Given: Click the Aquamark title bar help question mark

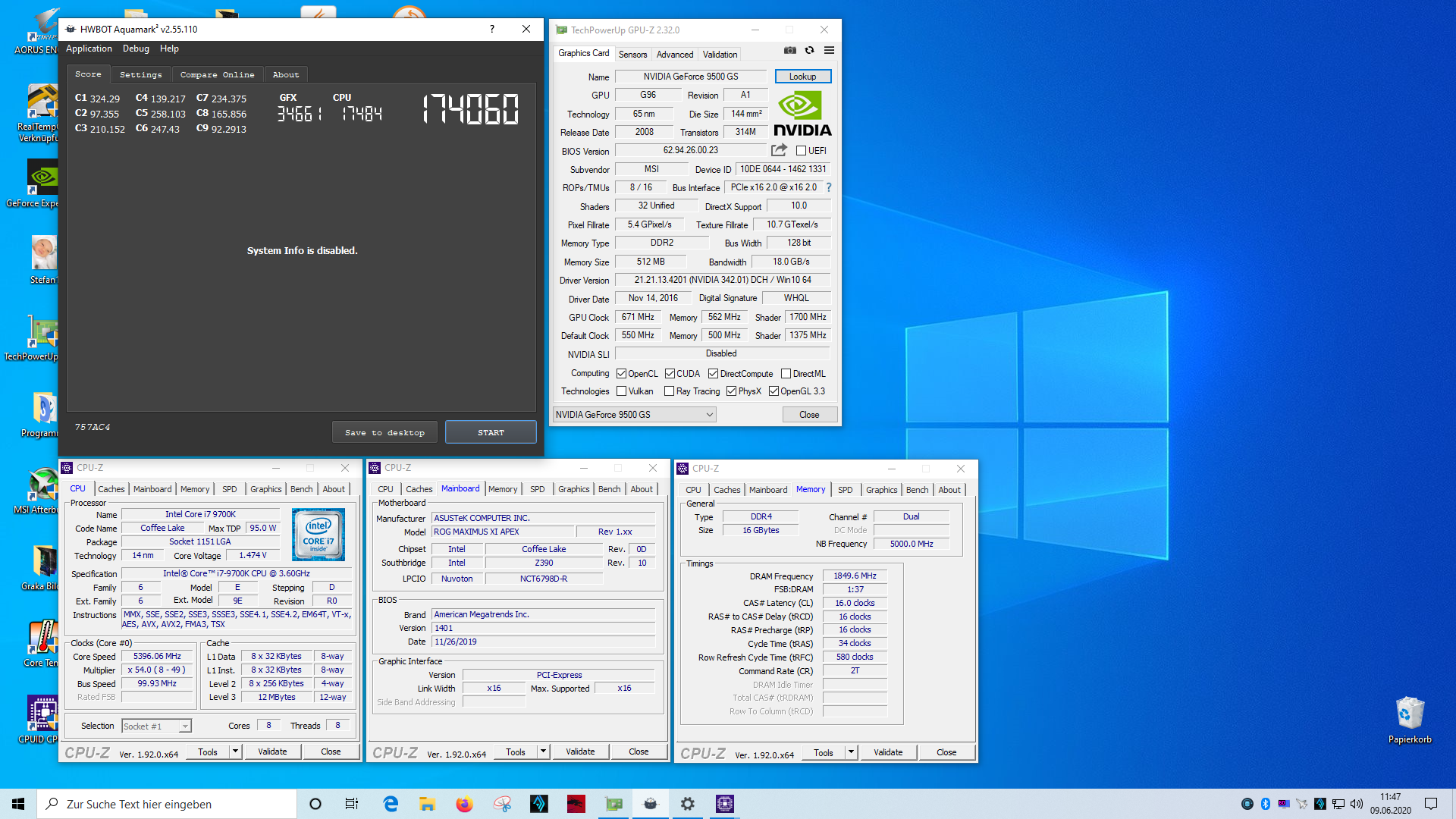Looking at the screenshot, I should [492, 29].
